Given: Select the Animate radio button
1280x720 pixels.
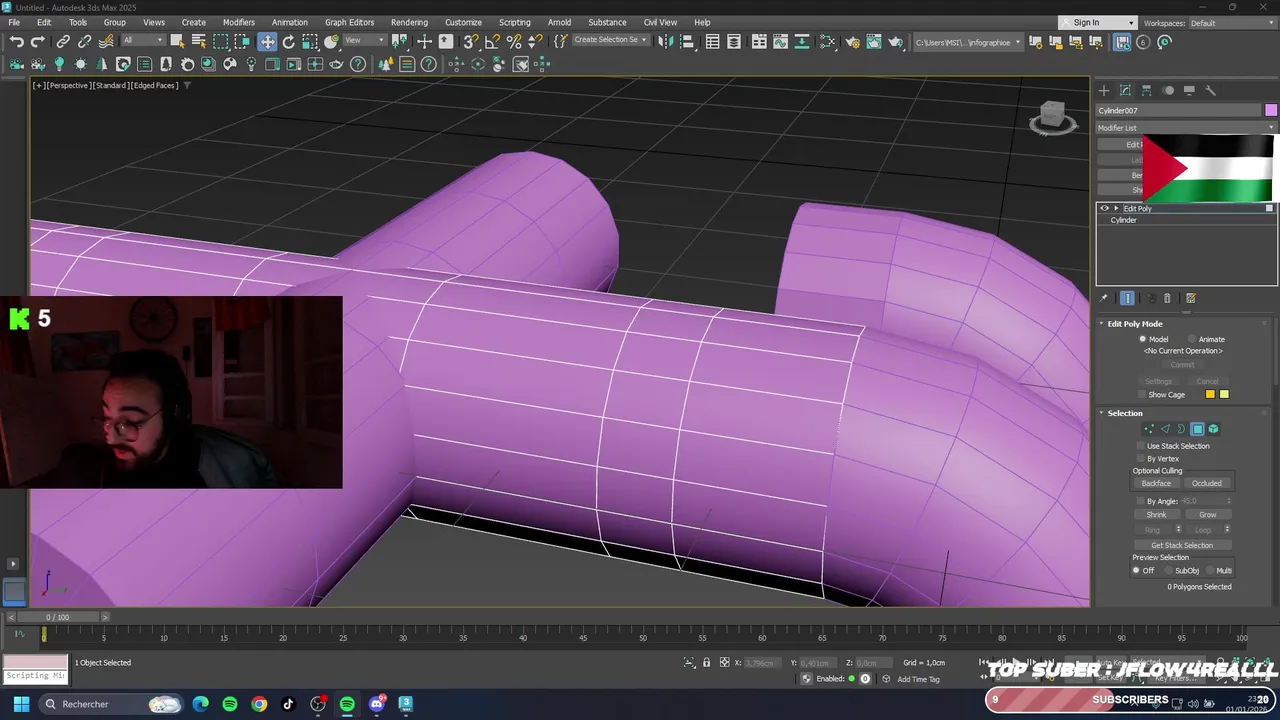Looking at the screenshot, I should tap(1192, 339).
